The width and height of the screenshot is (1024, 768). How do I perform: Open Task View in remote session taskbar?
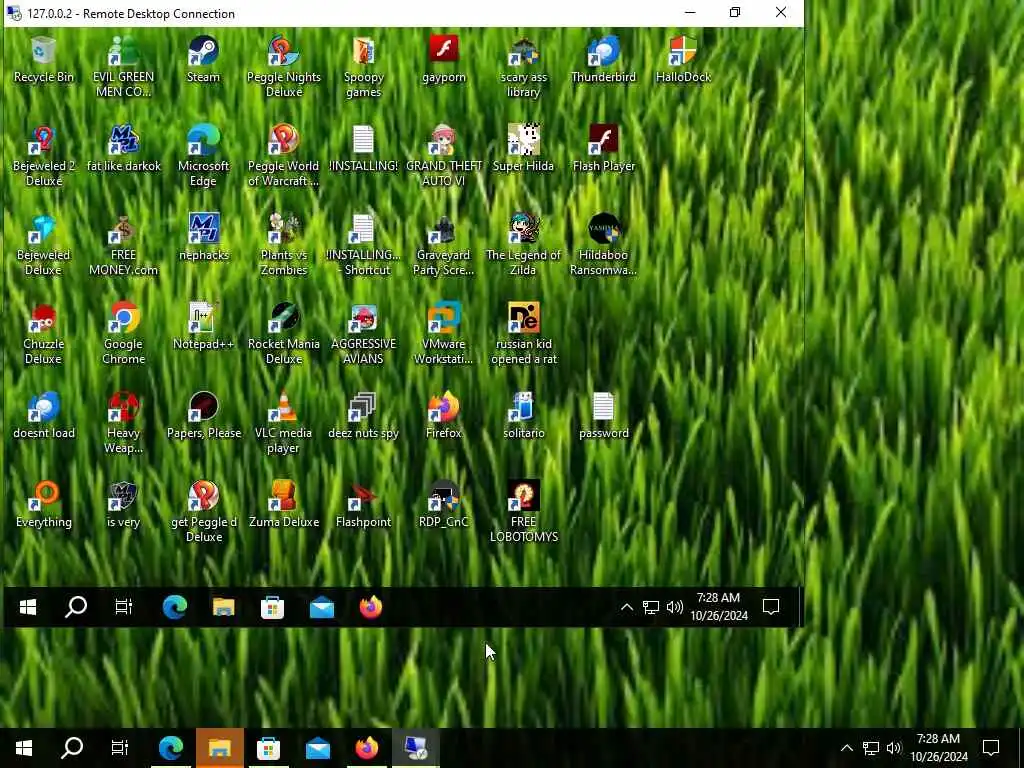click(x=123, y=607)
